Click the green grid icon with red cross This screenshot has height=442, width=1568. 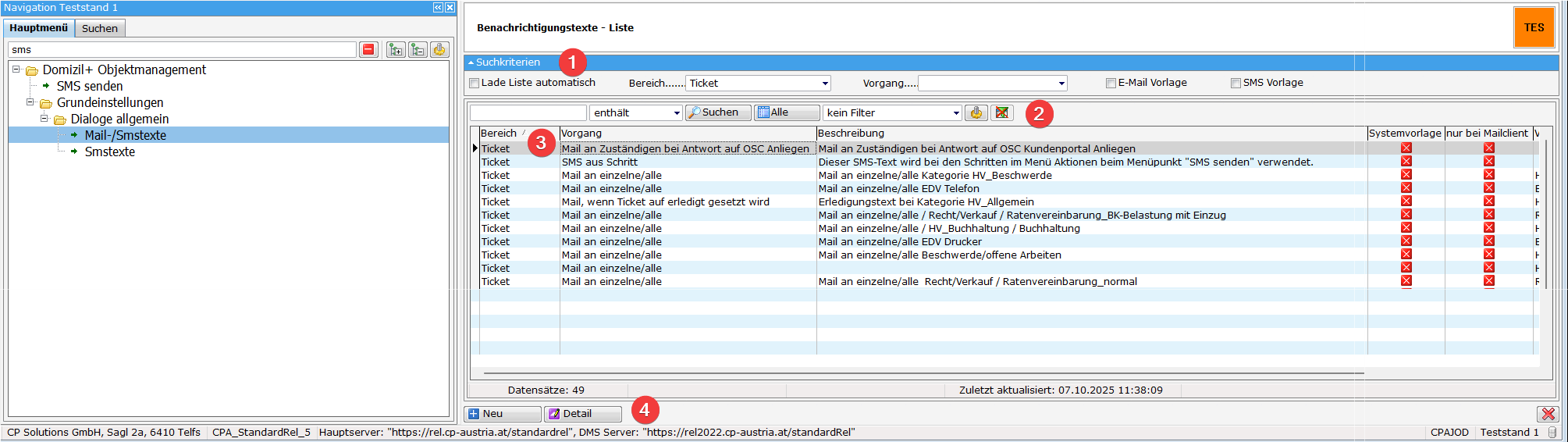point(1001,113)
